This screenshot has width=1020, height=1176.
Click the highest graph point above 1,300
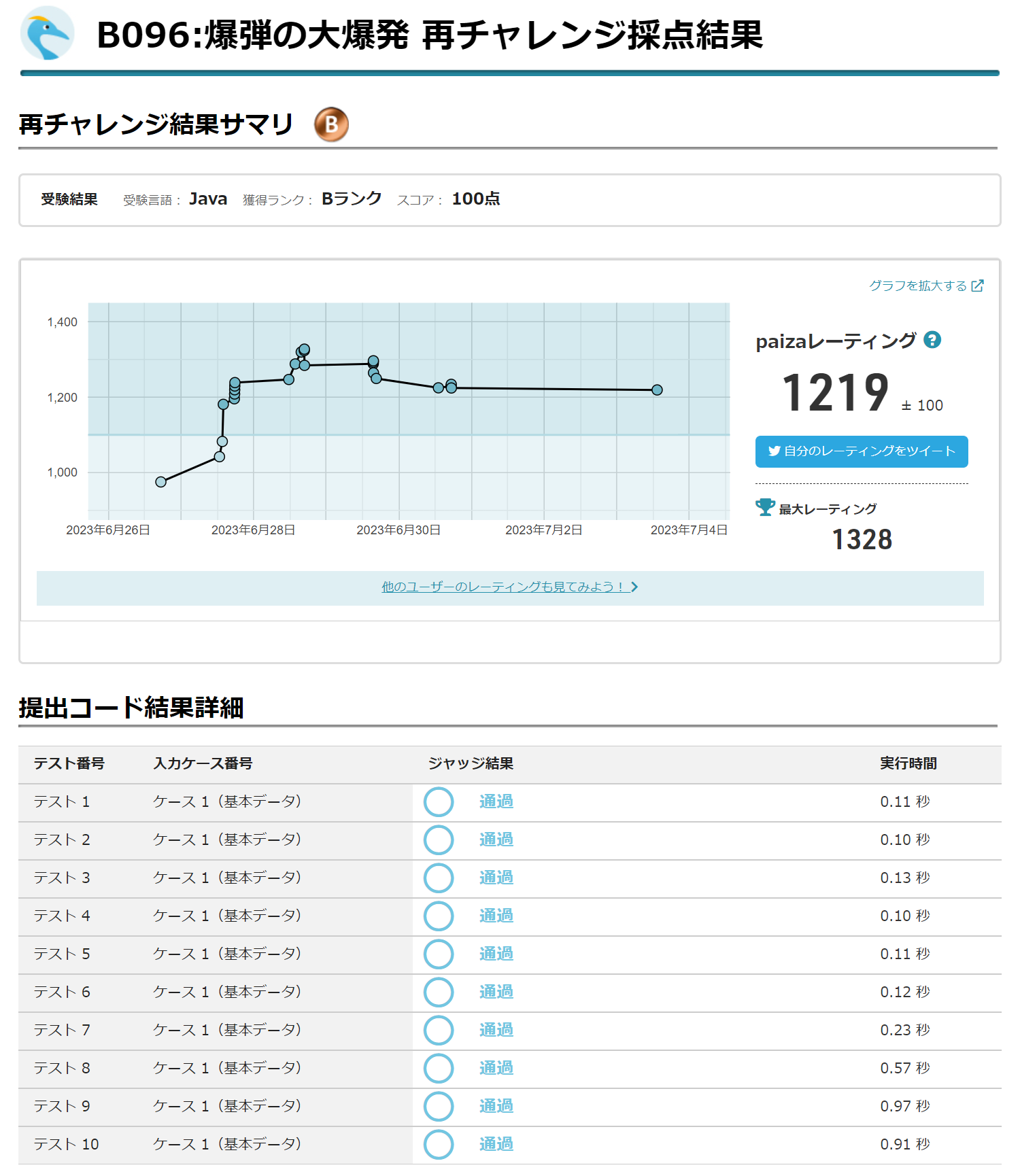tap(304, 349)
